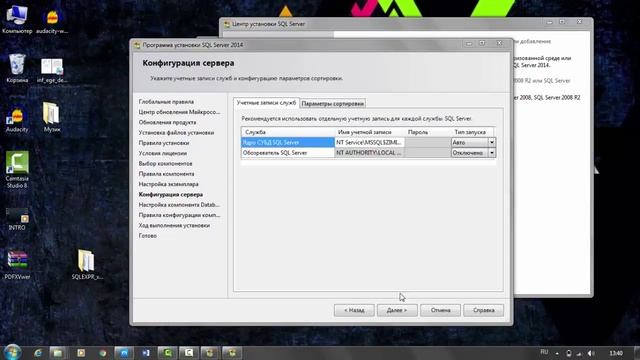
Task: Switch to the white Camtasia Recorder taskbar icon
Action: pyautogui.click(x=189, y=353)
